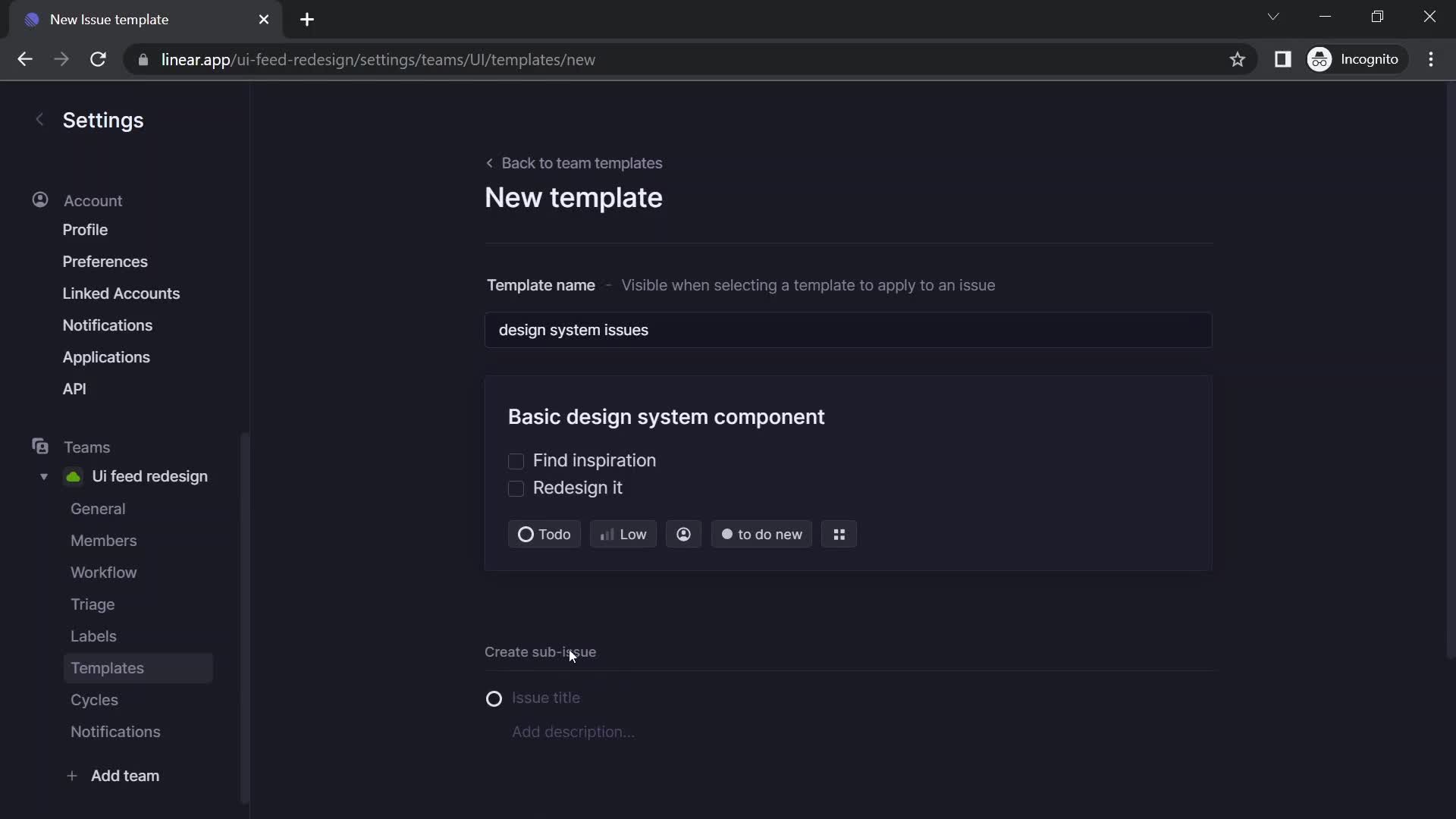
Task: Click the Issue title radio button
Action: 494,697
